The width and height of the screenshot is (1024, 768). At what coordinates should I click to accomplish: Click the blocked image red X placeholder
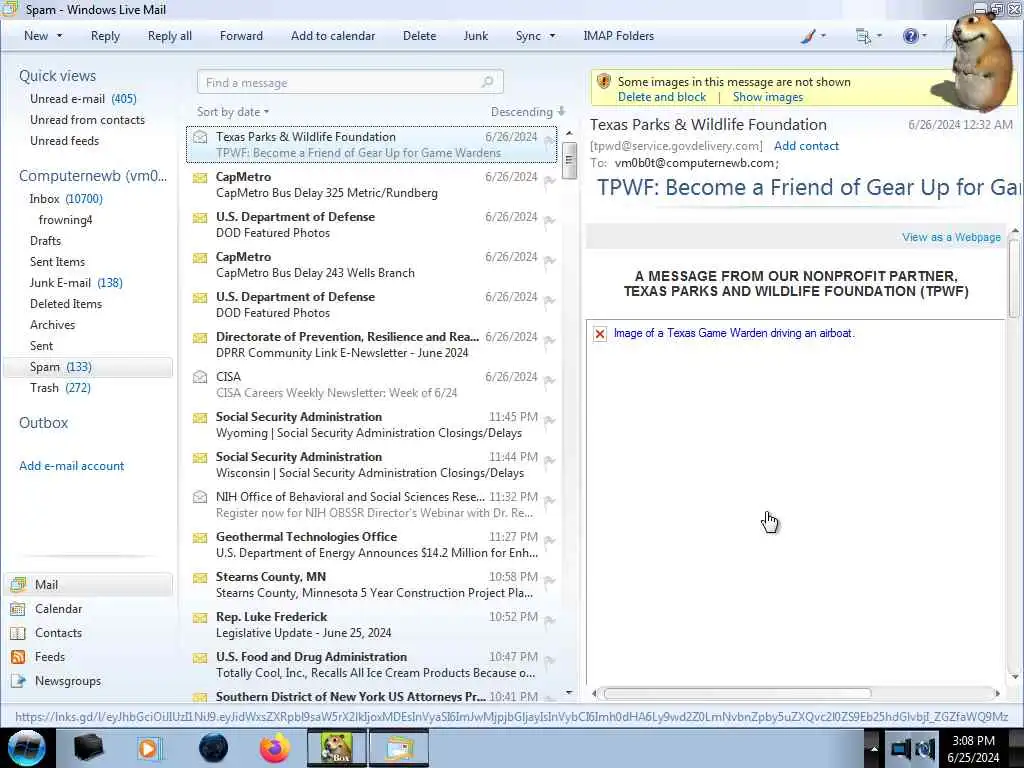click(600, 334)
